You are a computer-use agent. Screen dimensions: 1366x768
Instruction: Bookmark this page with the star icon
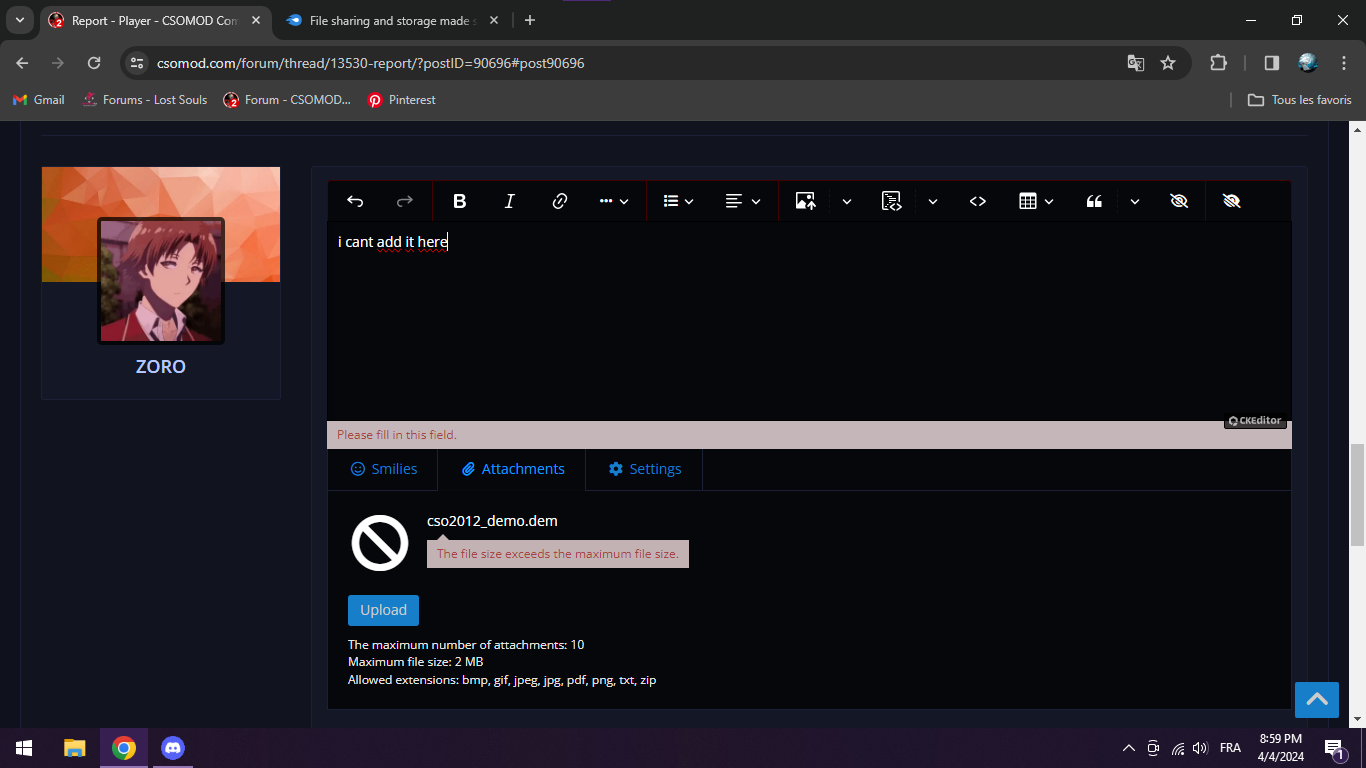pos(1167,63)
